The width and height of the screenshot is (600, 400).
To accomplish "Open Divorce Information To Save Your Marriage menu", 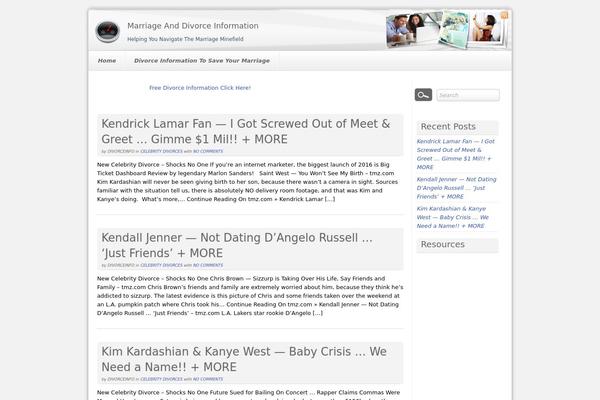I will (202, 60).
